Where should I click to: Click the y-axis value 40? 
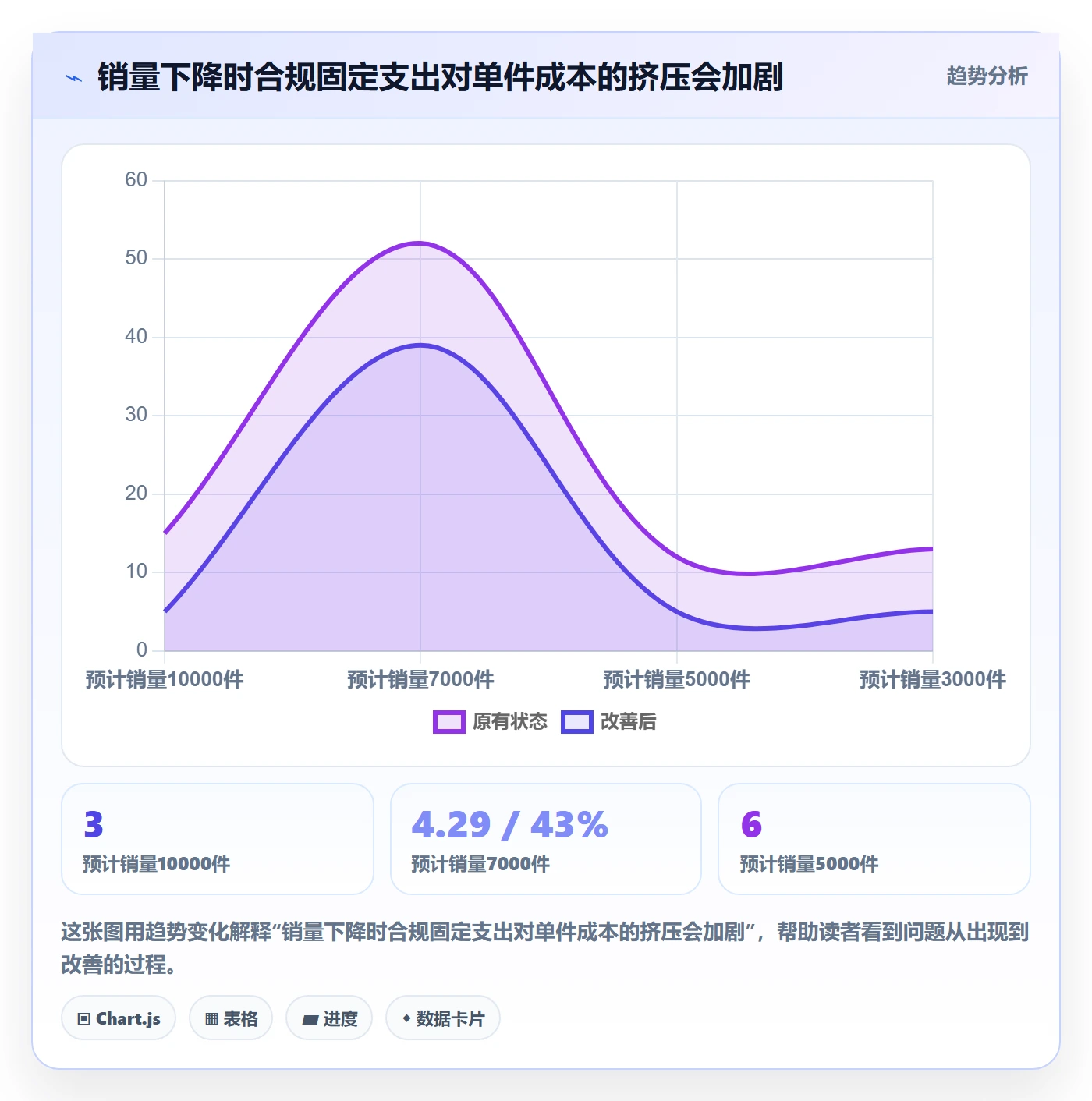pos(136,337)
